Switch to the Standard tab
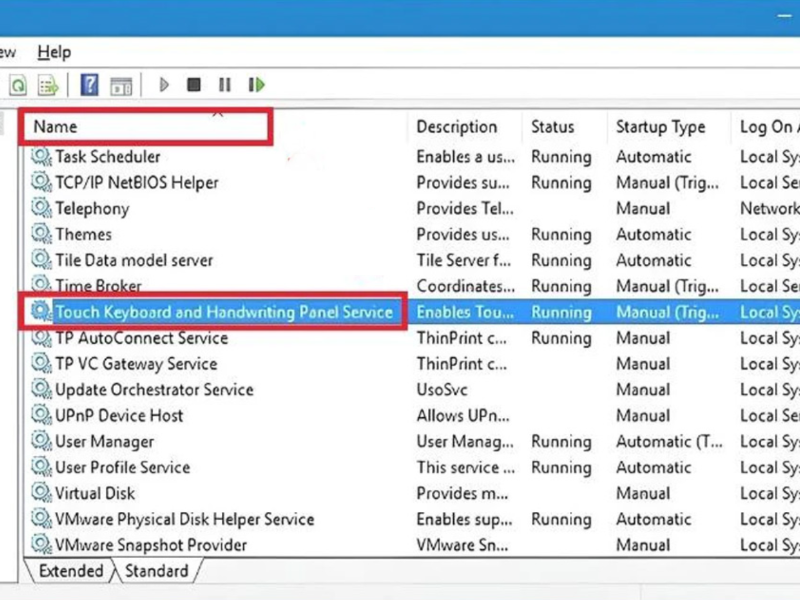Image resolution: width=800 pixels, height=600 pixels. click(157, 571)
